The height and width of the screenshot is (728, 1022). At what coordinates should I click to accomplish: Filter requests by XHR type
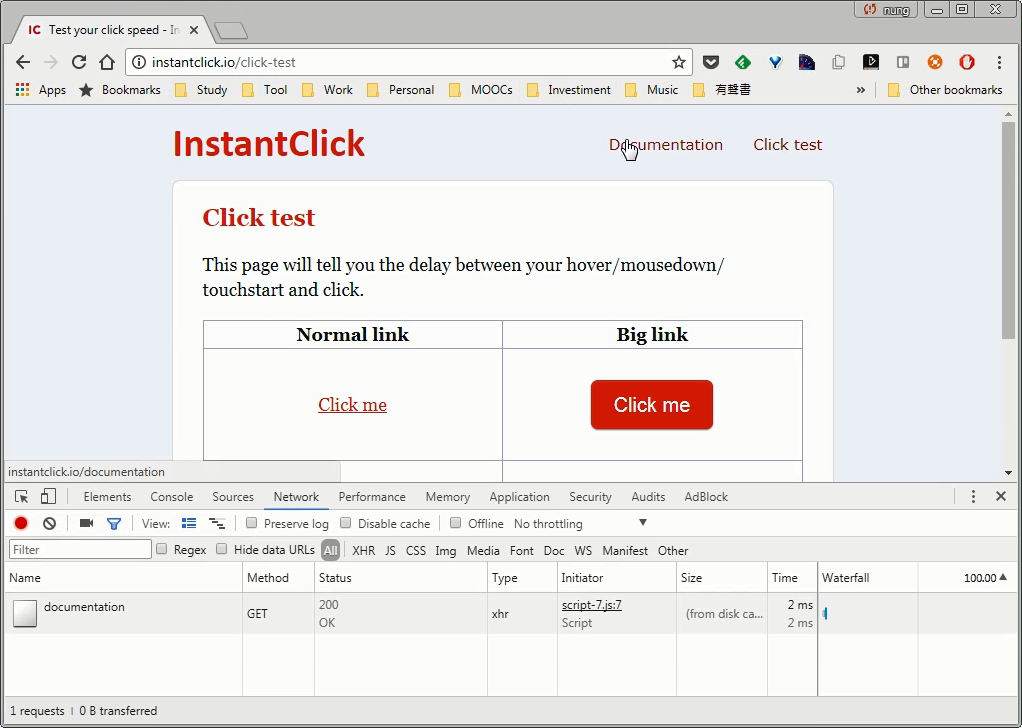coord(363,551)
